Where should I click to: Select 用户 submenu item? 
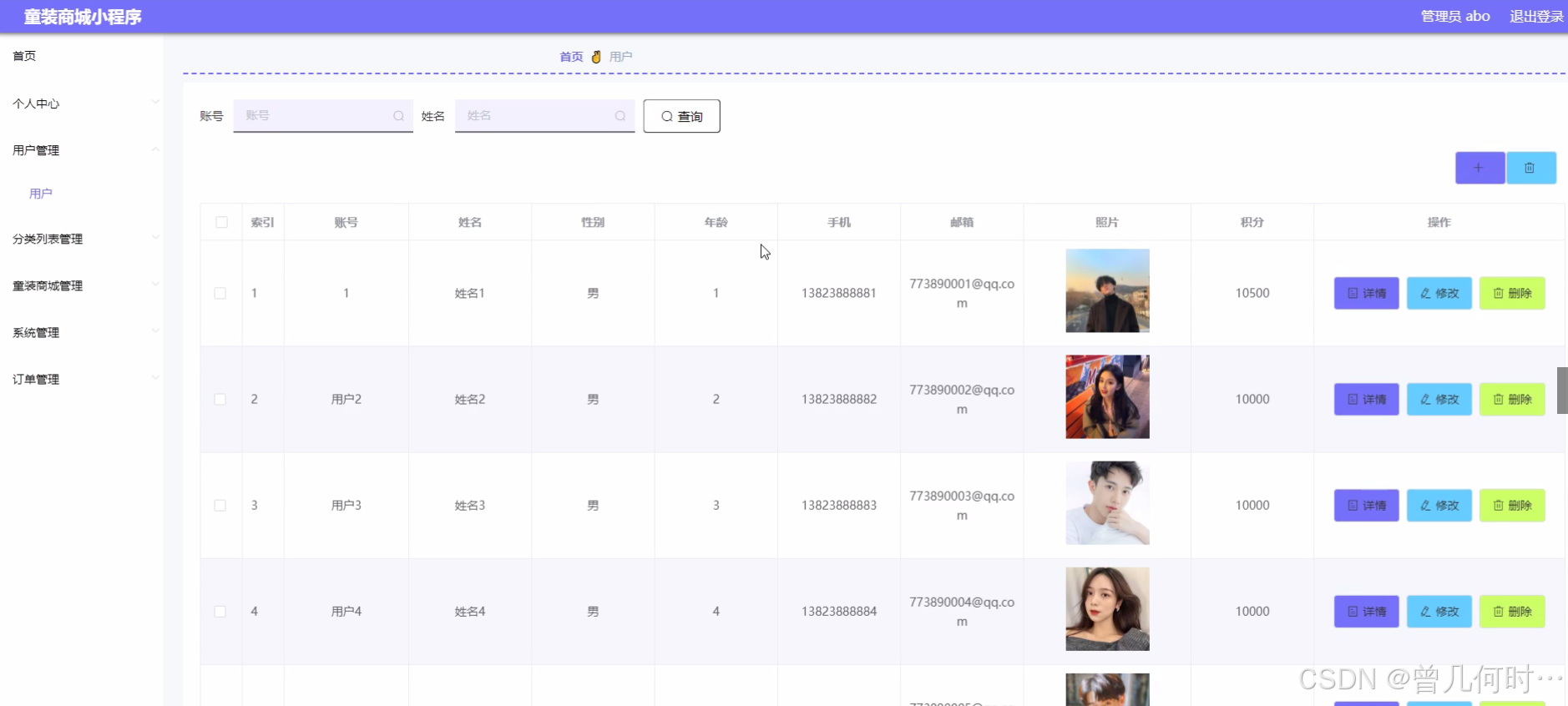click(x=41, y=194)
